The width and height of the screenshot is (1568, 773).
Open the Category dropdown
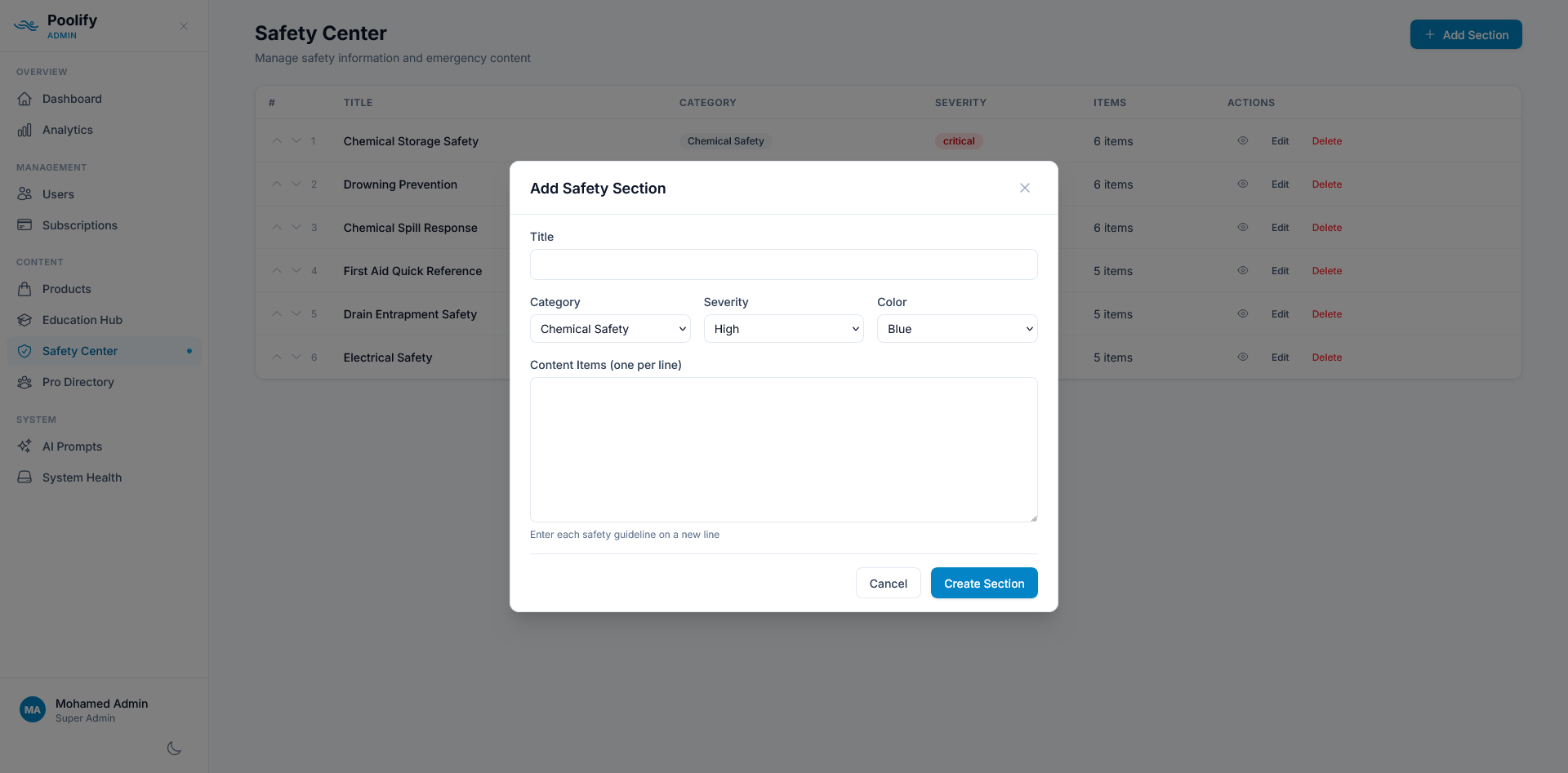point(610,329)
